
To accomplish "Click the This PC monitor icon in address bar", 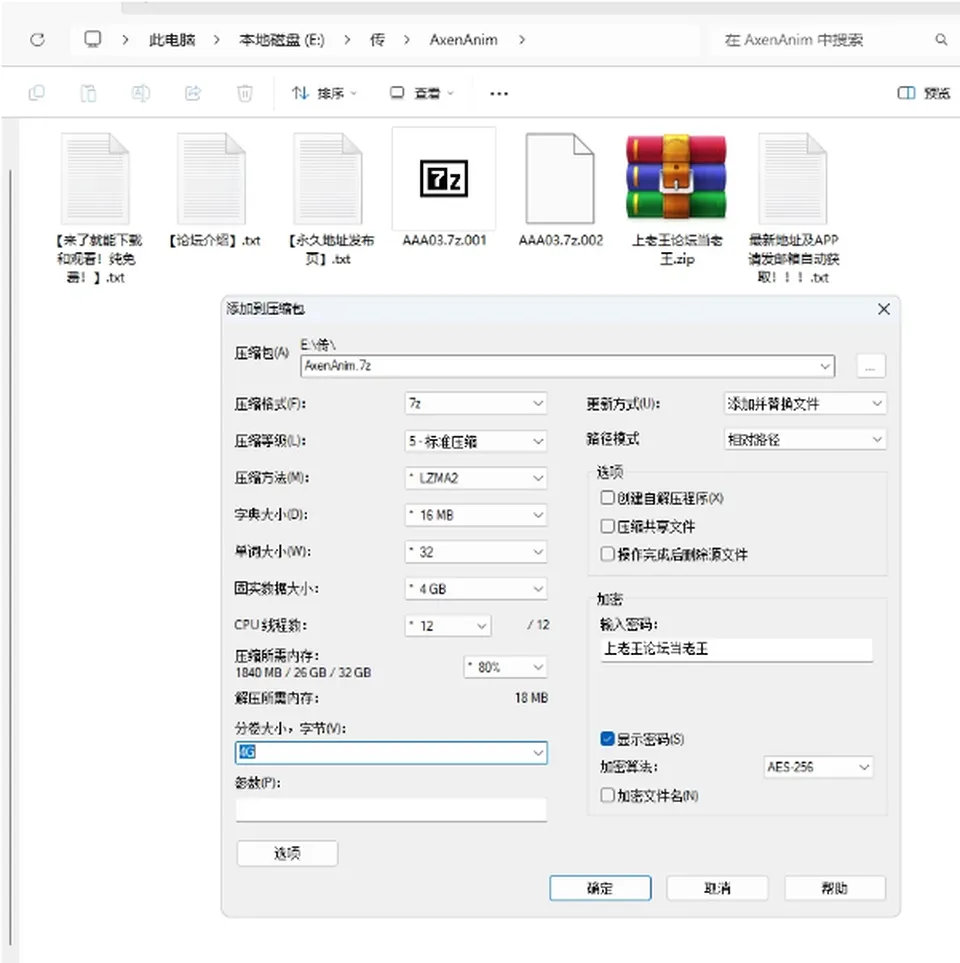I will (x=93, y=39).
